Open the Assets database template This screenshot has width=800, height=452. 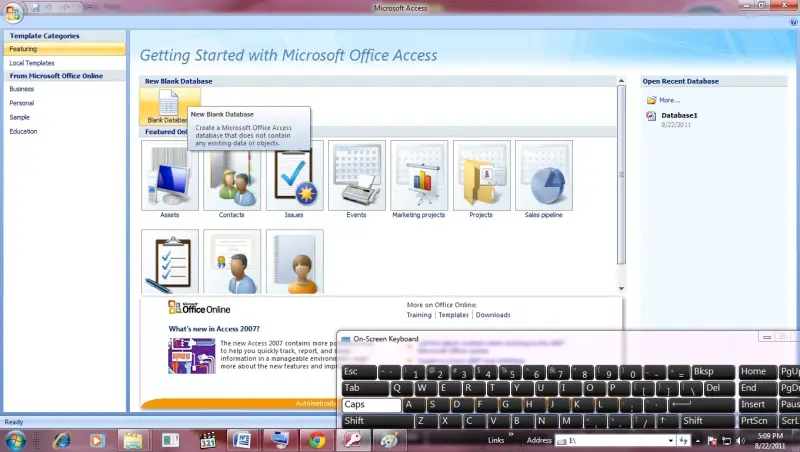pos(170,175)
